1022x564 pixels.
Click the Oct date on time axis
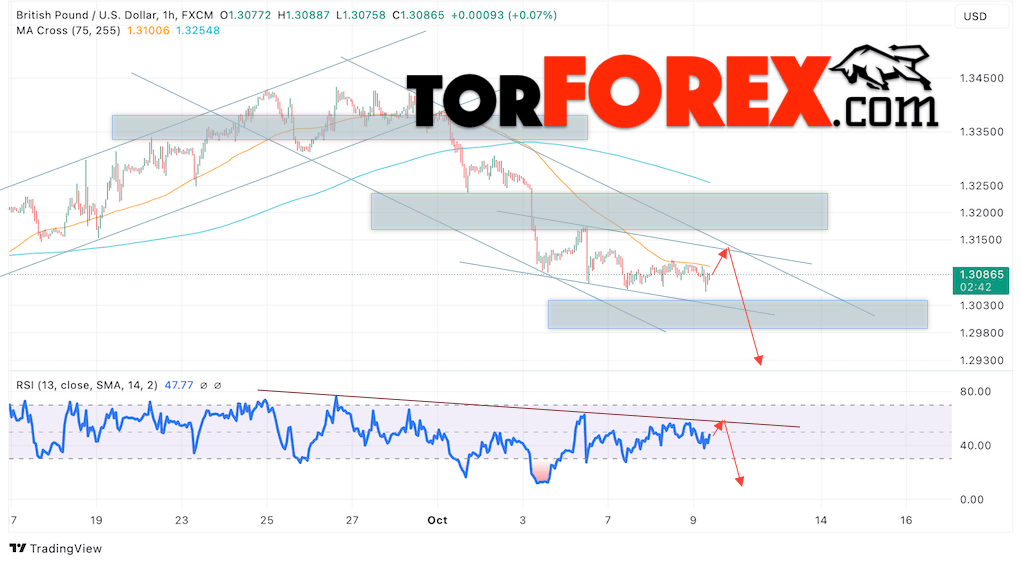tap(437, 520)
